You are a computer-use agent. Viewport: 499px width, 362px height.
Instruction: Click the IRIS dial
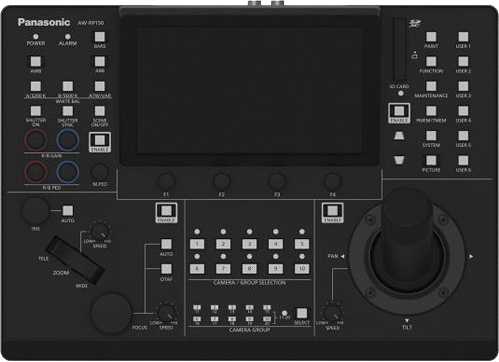35,211
